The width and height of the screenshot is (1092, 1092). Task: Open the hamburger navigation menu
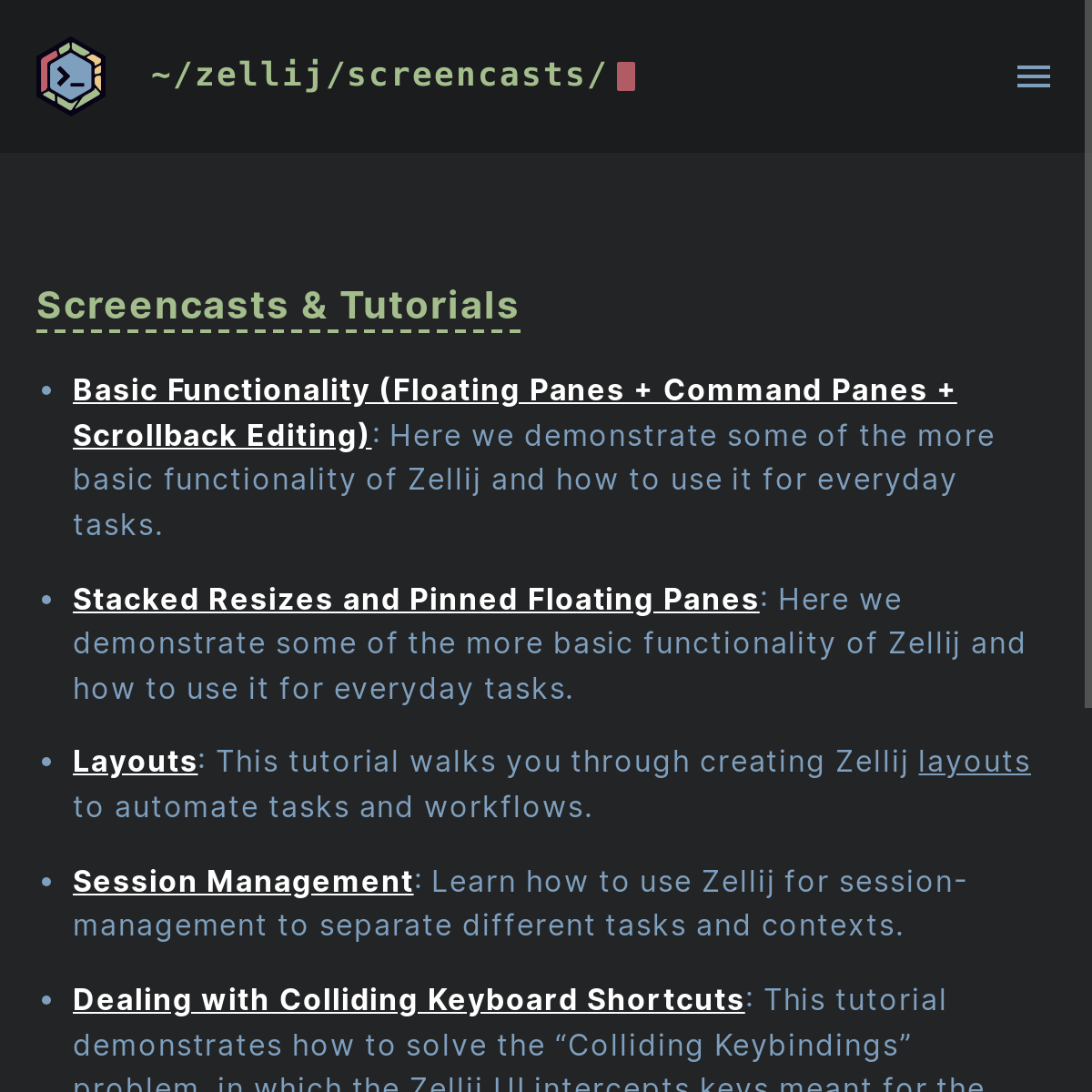click(1033, 76)
